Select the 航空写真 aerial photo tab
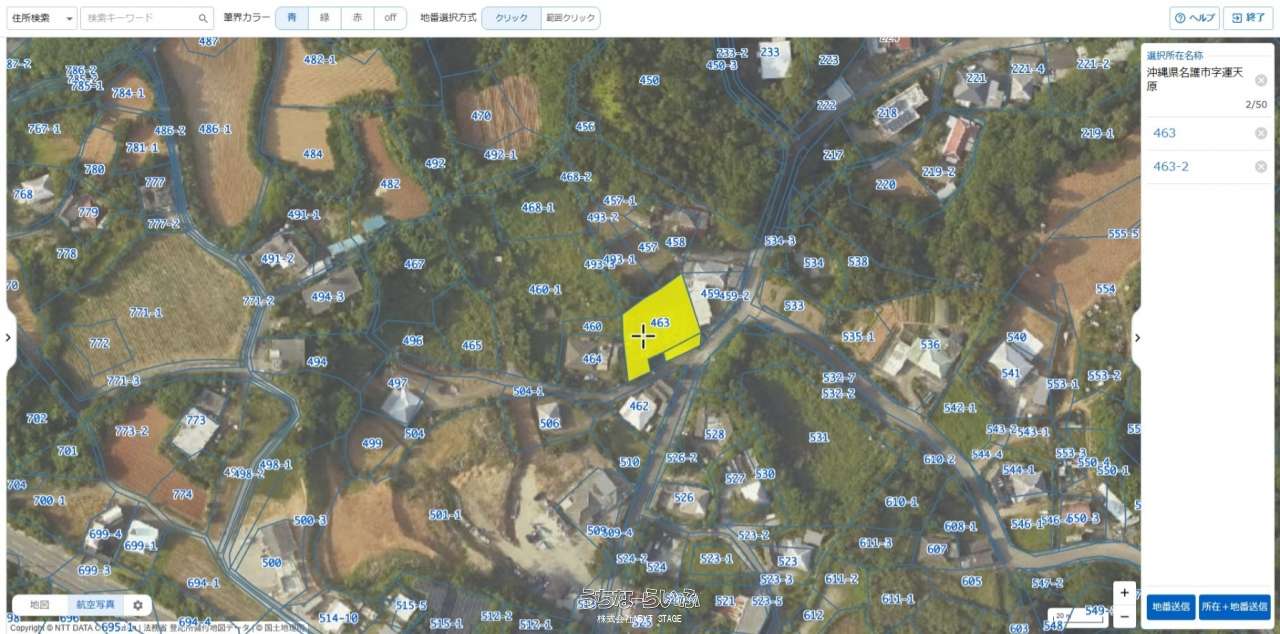This screenshot has width=1280, height=634. [x=97, y=605]
